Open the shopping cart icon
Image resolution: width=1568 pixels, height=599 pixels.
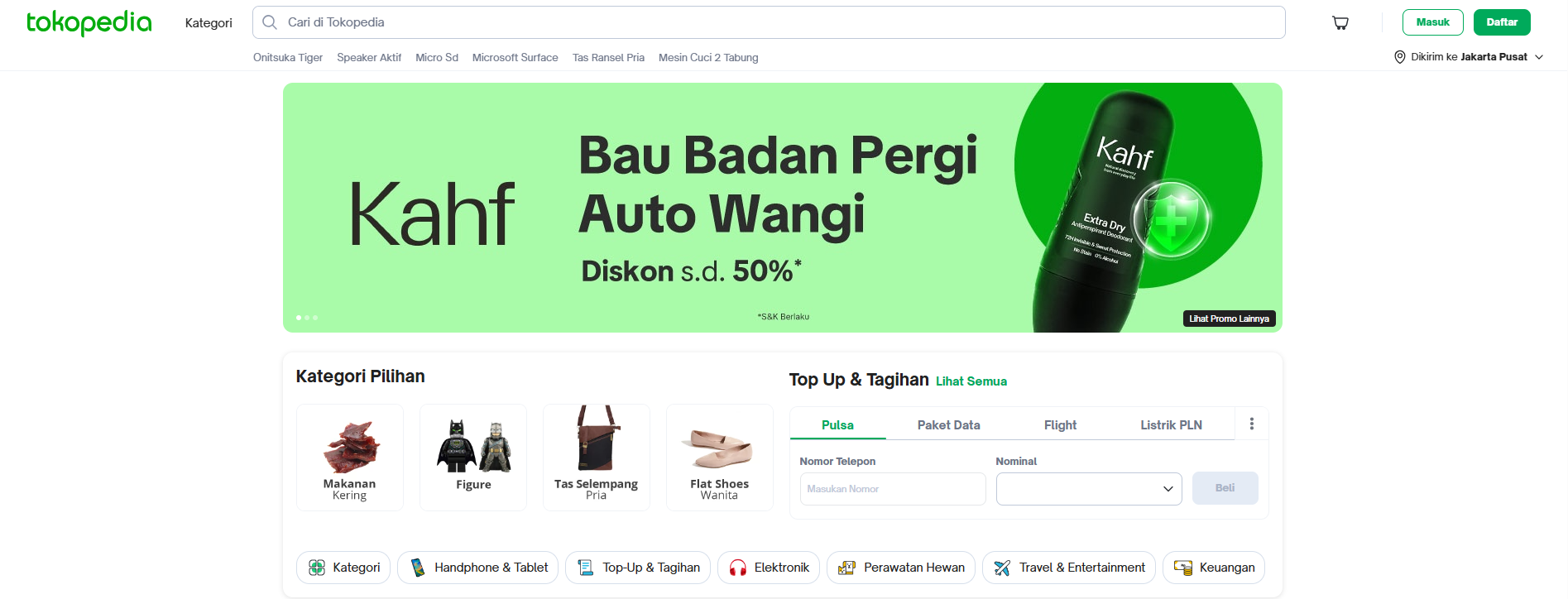point(1340,22)
